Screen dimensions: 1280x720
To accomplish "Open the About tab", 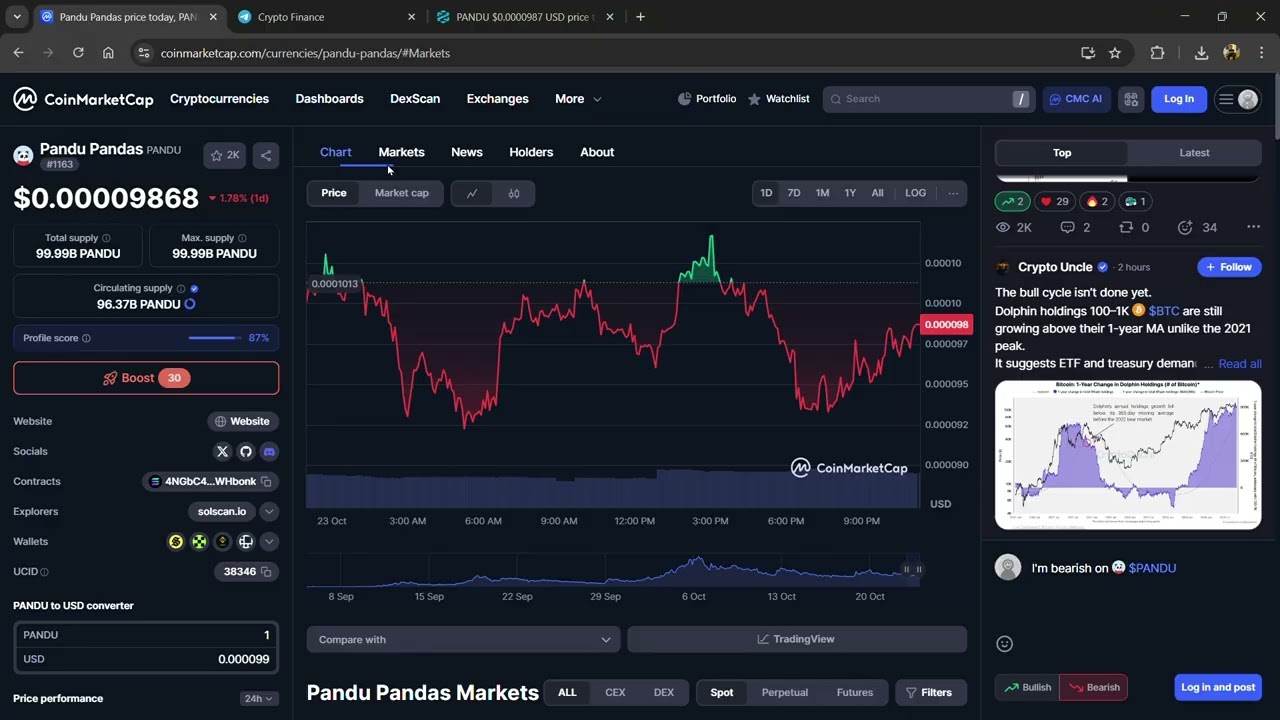I will click(x=597, y=152).
